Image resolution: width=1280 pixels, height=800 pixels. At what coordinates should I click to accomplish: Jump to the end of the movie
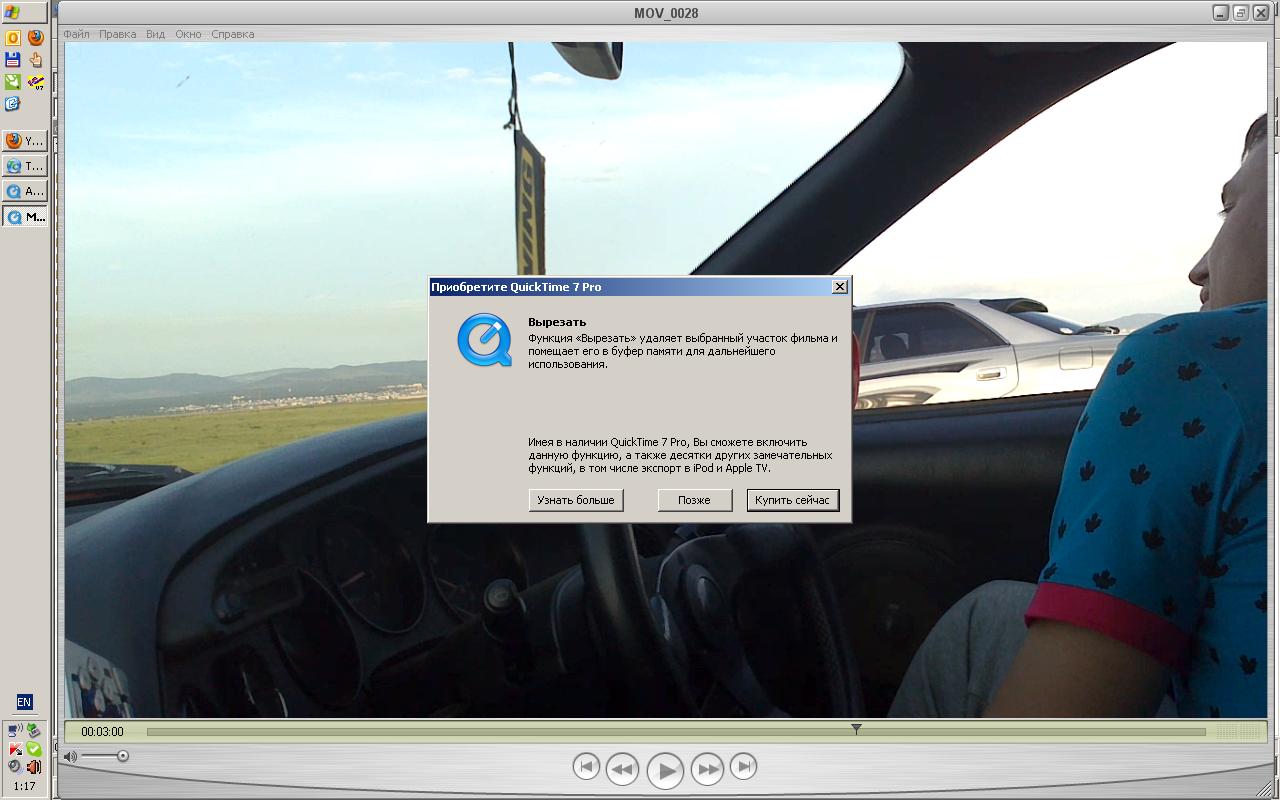tap(743, 767)
